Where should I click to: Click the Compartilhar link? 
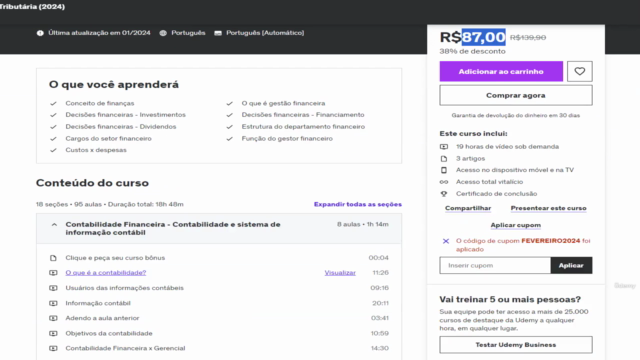pos(468,208)
